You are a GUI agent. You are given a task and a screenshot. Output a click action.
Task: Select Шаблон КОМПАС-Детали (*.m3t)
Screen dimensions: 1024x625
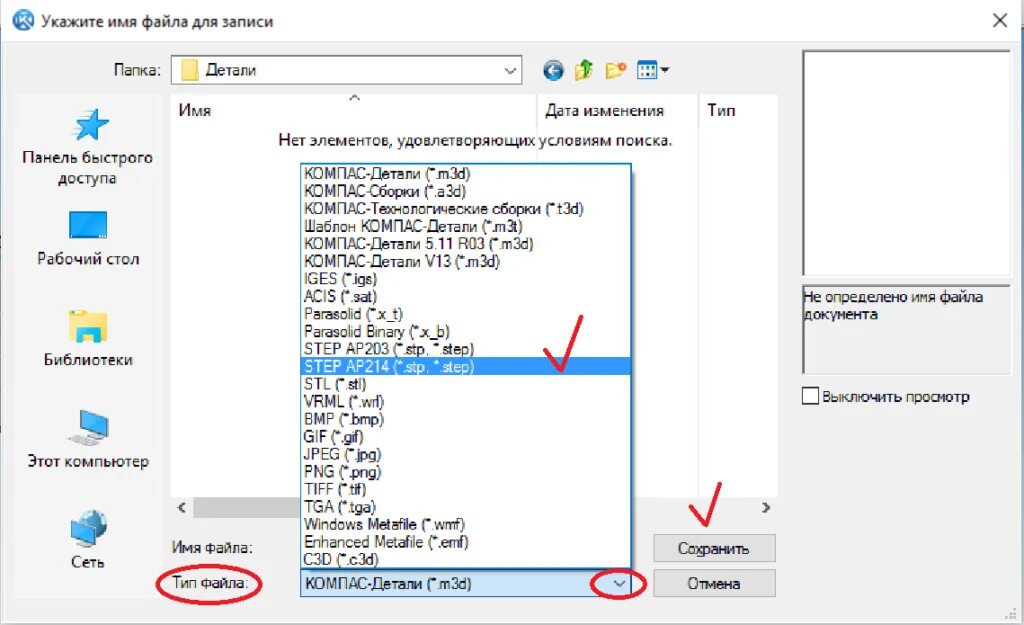(x=466, y=227)
